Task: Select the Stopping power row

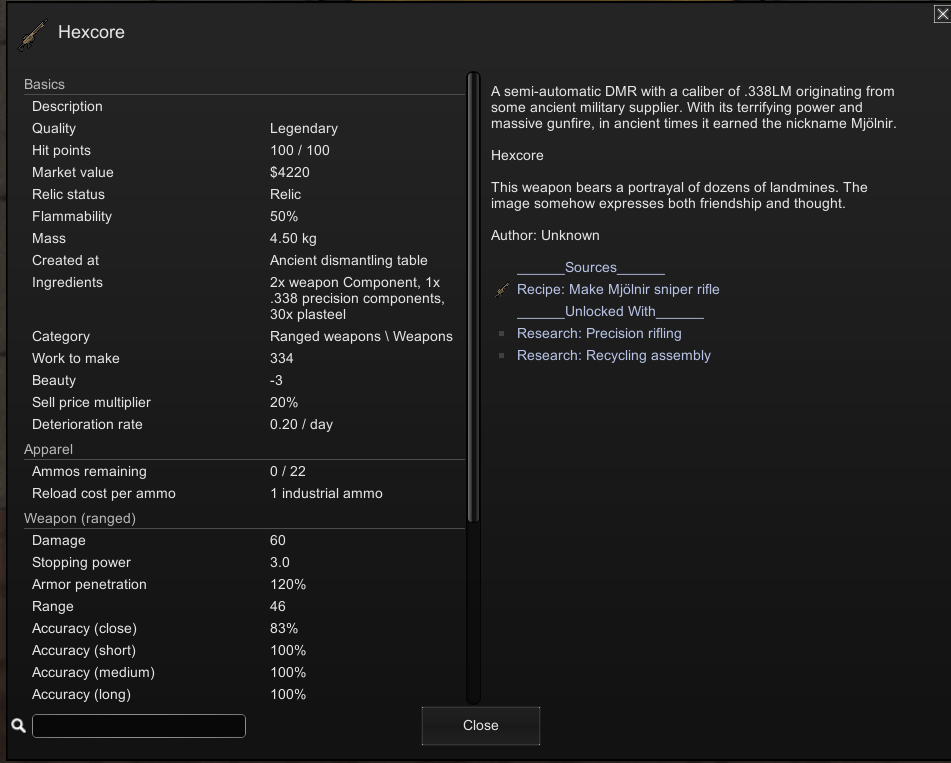Action: (x=244, y=562)
